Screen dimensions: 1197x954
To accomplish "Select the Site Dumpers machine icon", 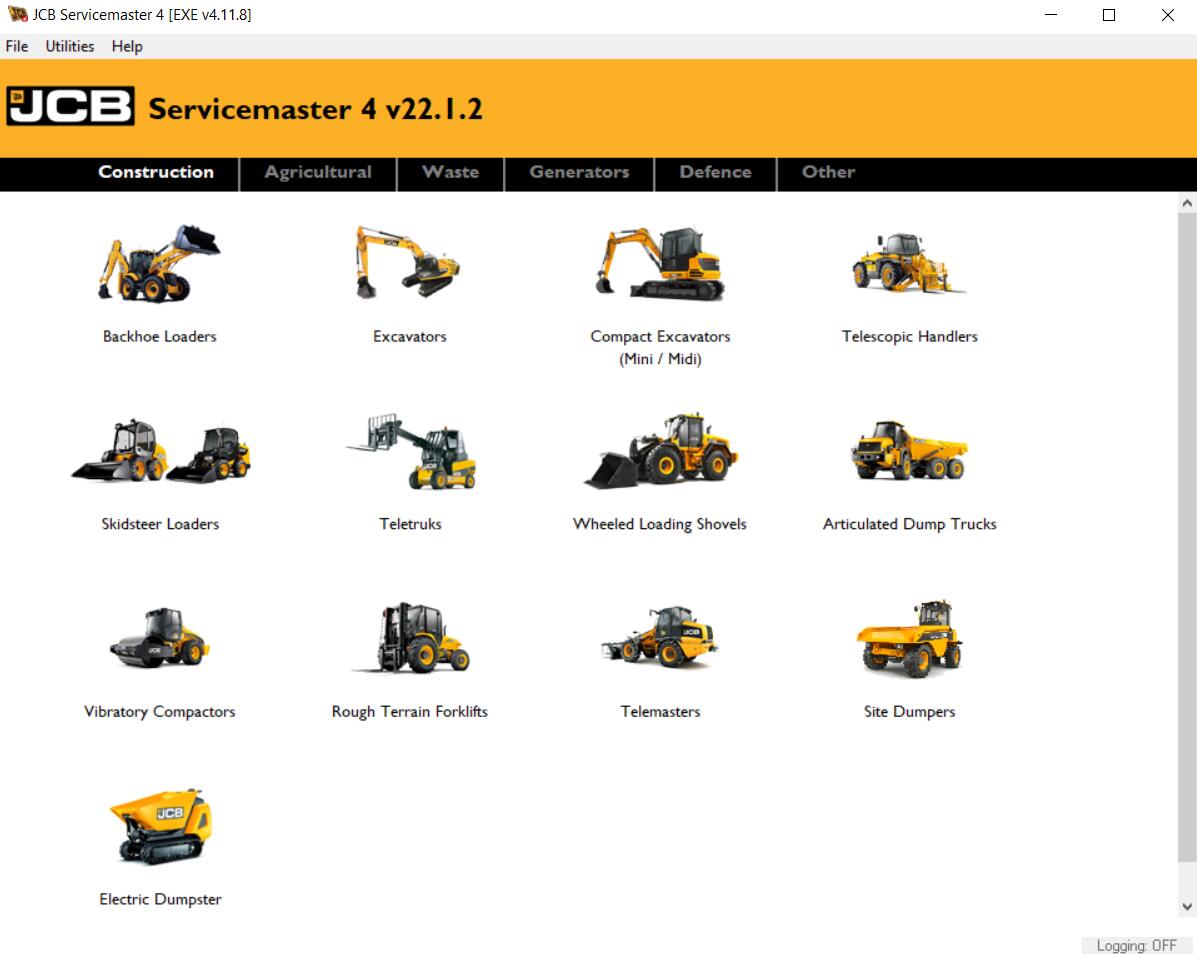I will click(x=909, y=640).
